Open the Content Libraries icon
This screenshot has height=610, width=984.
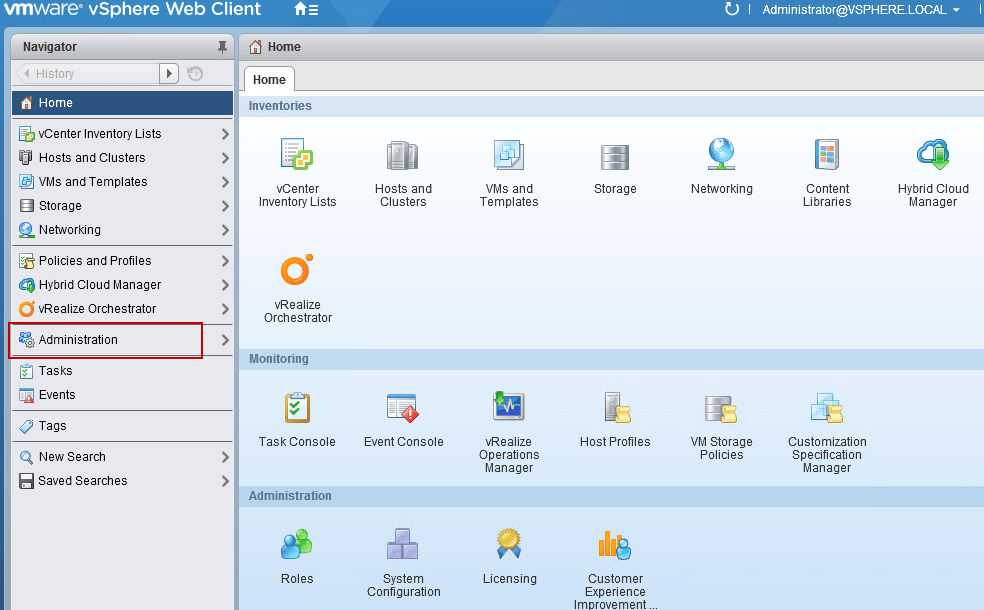pyautogui.click(x=827, y=156)
